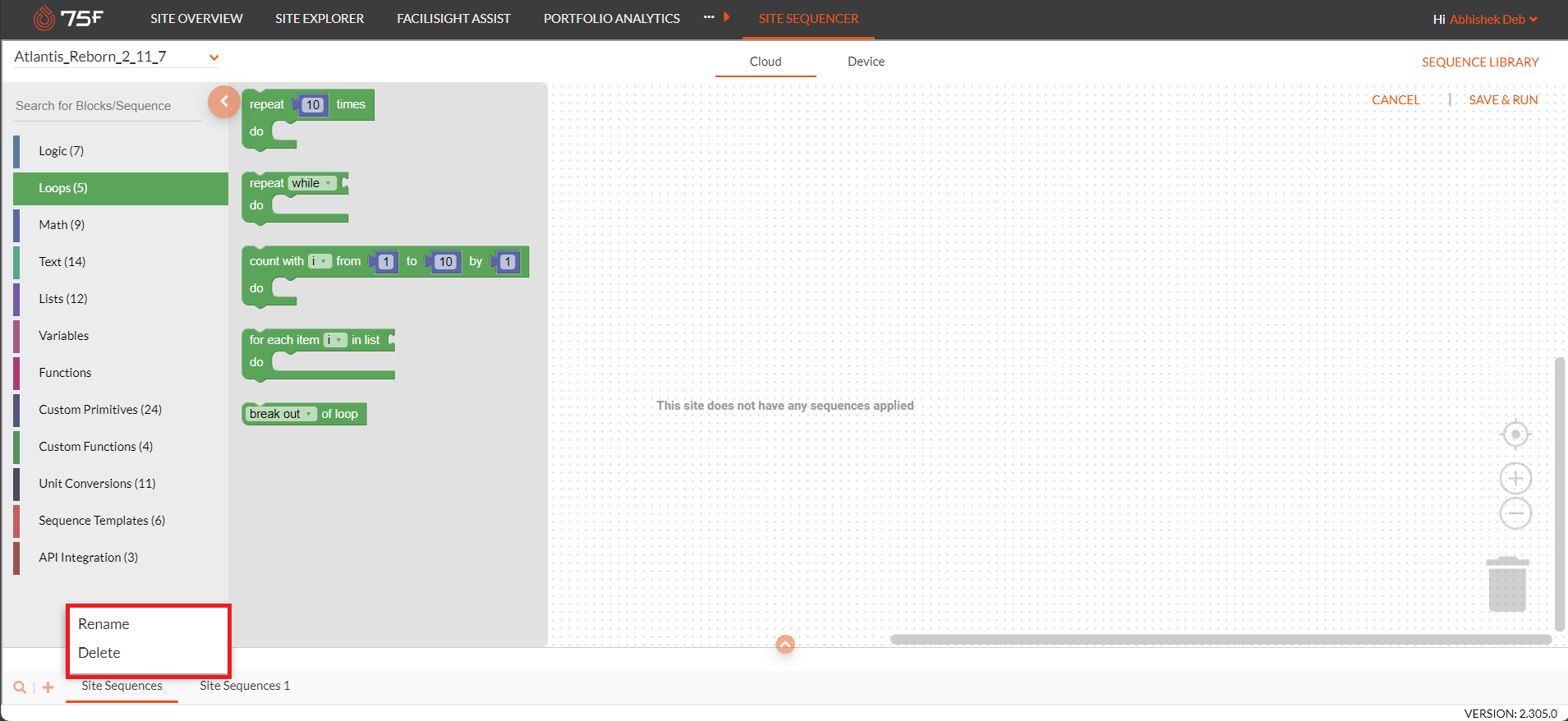
Task: Open the break out dropdown
Action: coord(282,414)
